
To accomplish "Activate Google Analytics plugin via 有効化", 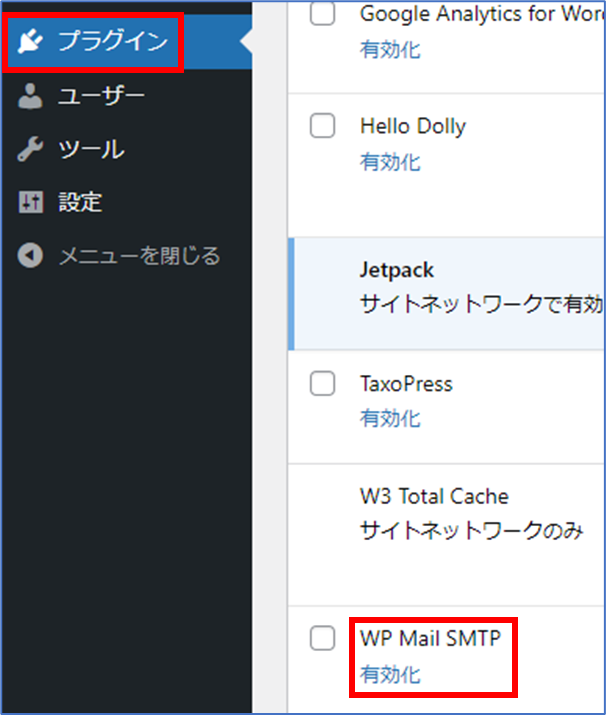I will pyautogui.click(x=390, y=49).
